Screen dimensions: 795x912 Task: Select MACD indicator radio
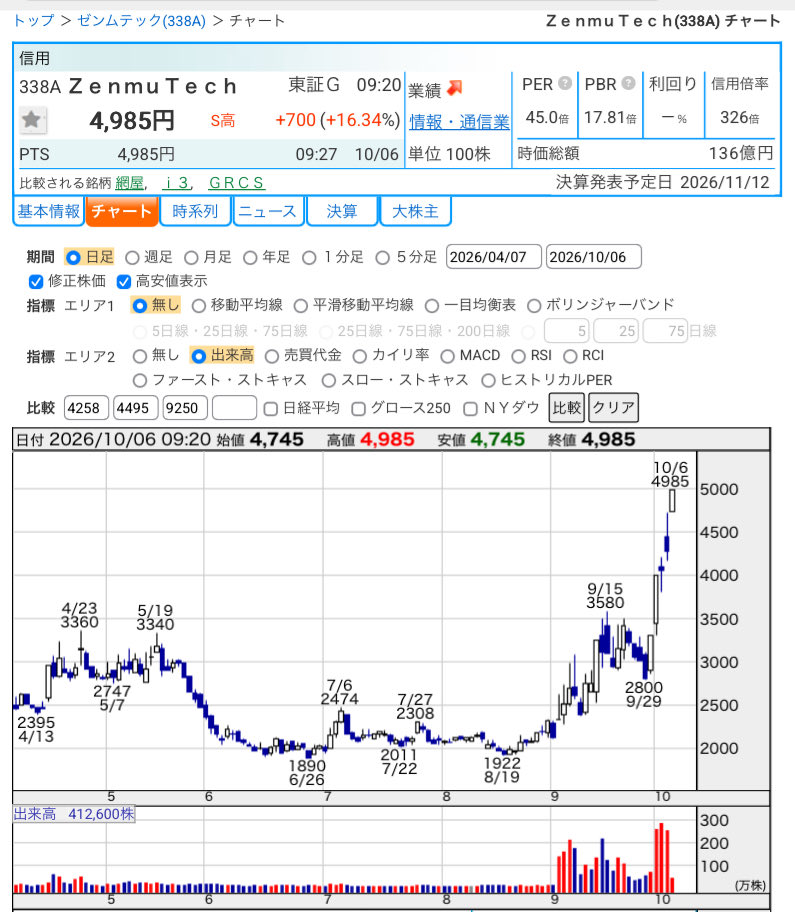pos(447,356)
